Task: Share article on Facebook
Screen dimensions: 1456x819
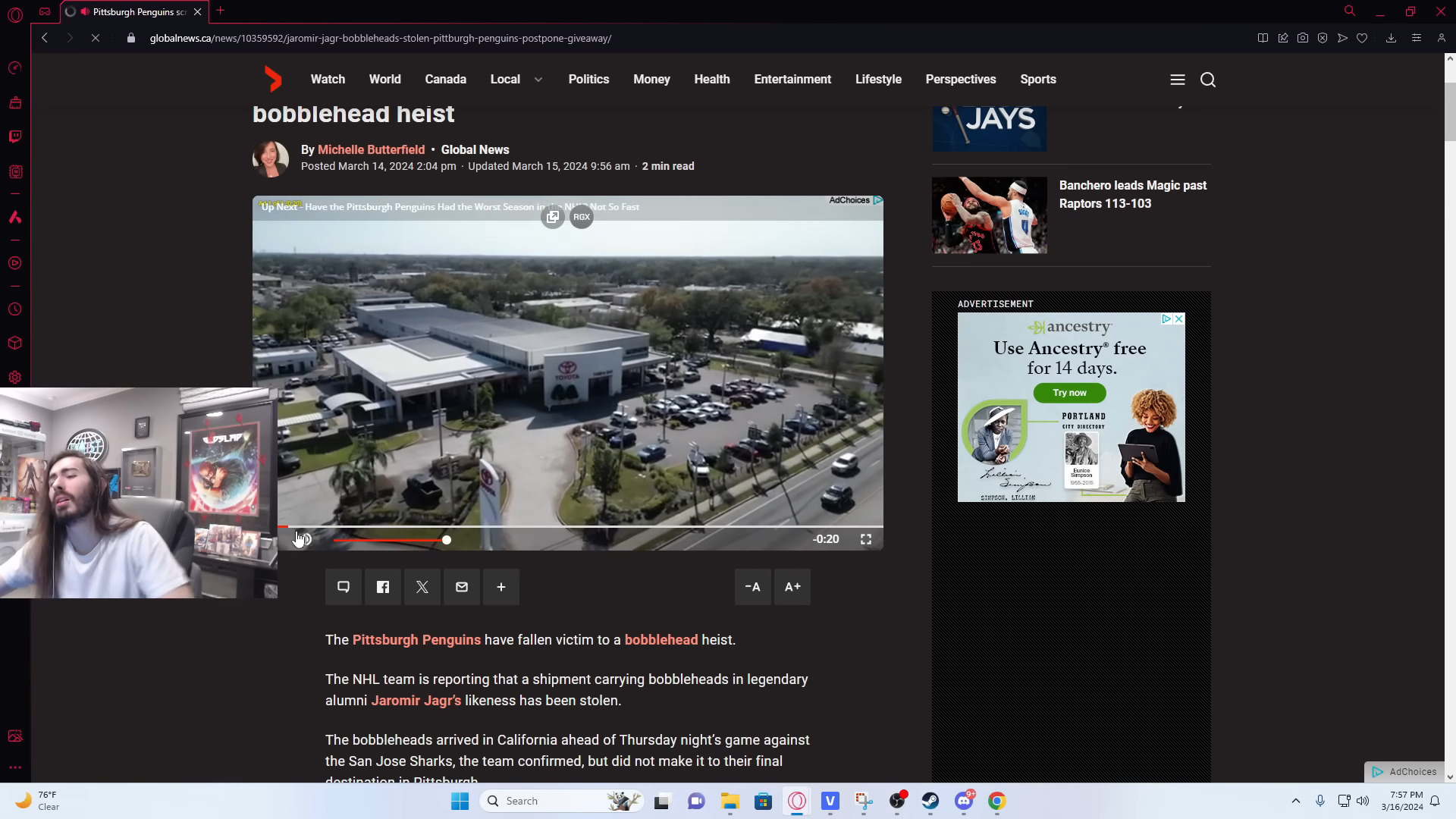Action: 383,587
